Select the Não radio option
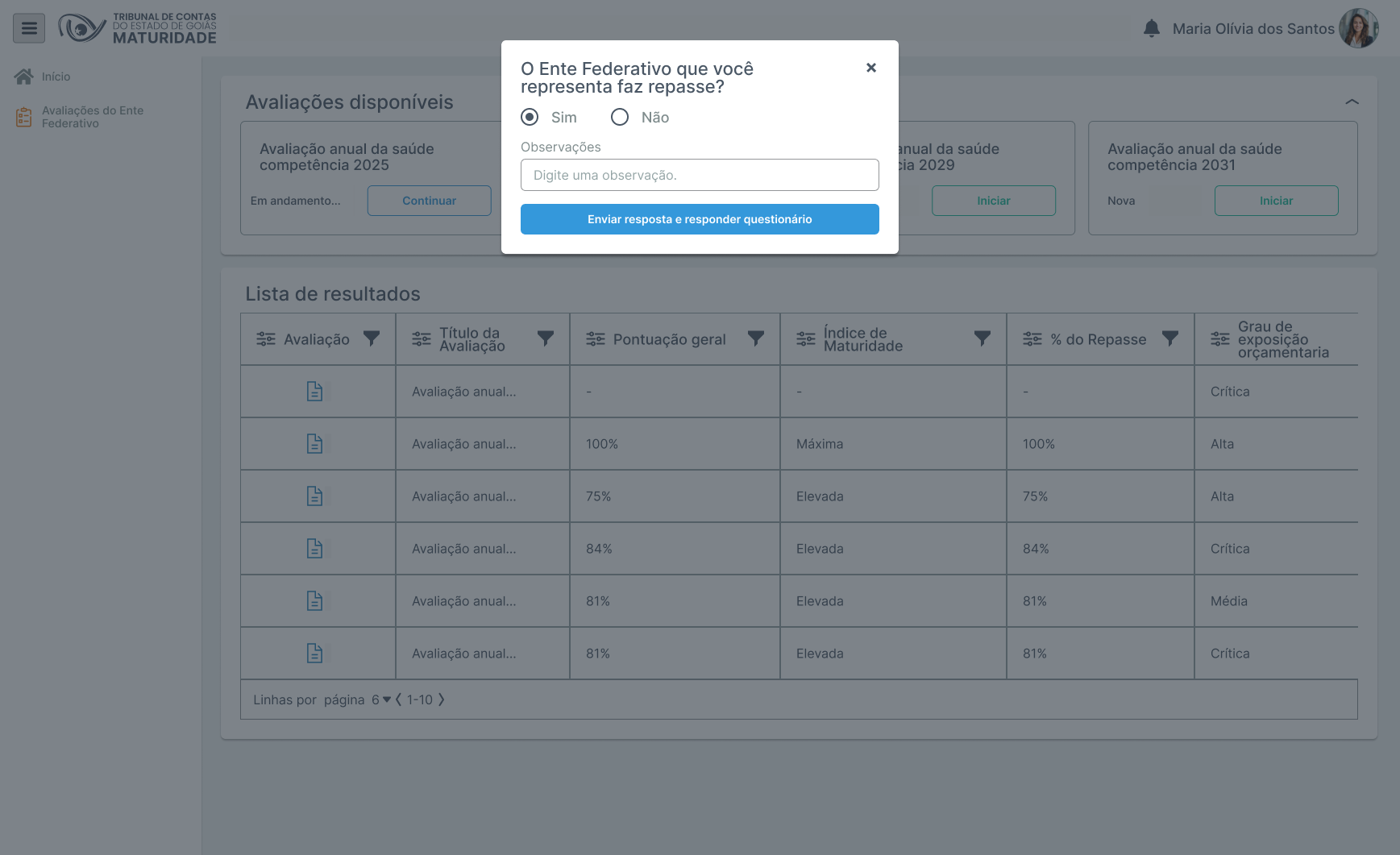1400x855 pixels. tap(620, 118)
